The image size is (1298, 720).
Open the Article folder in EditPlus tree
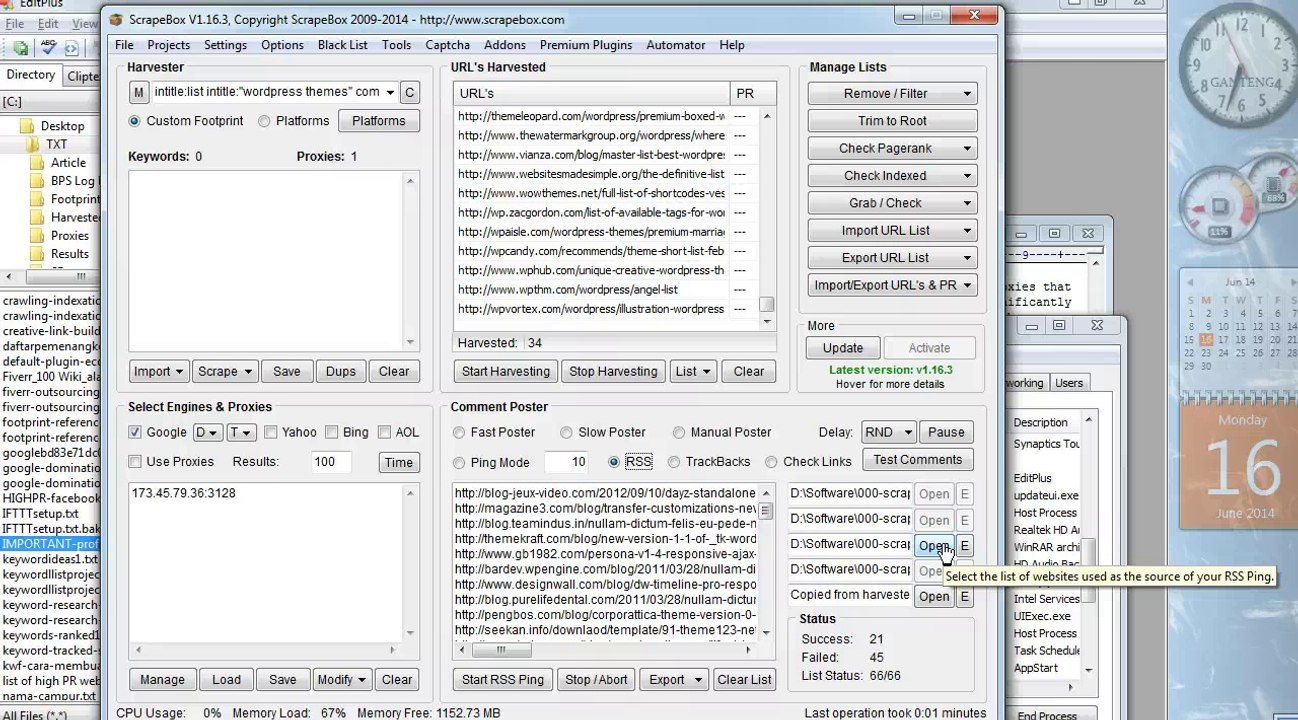click(68, 162)
